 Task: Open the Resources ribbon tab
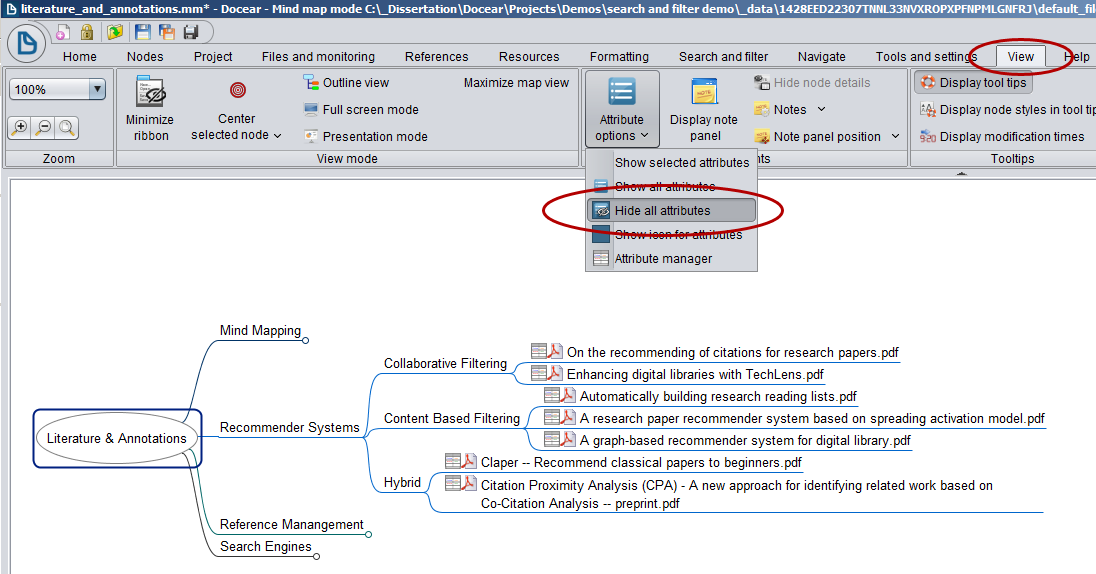[529, 57]
